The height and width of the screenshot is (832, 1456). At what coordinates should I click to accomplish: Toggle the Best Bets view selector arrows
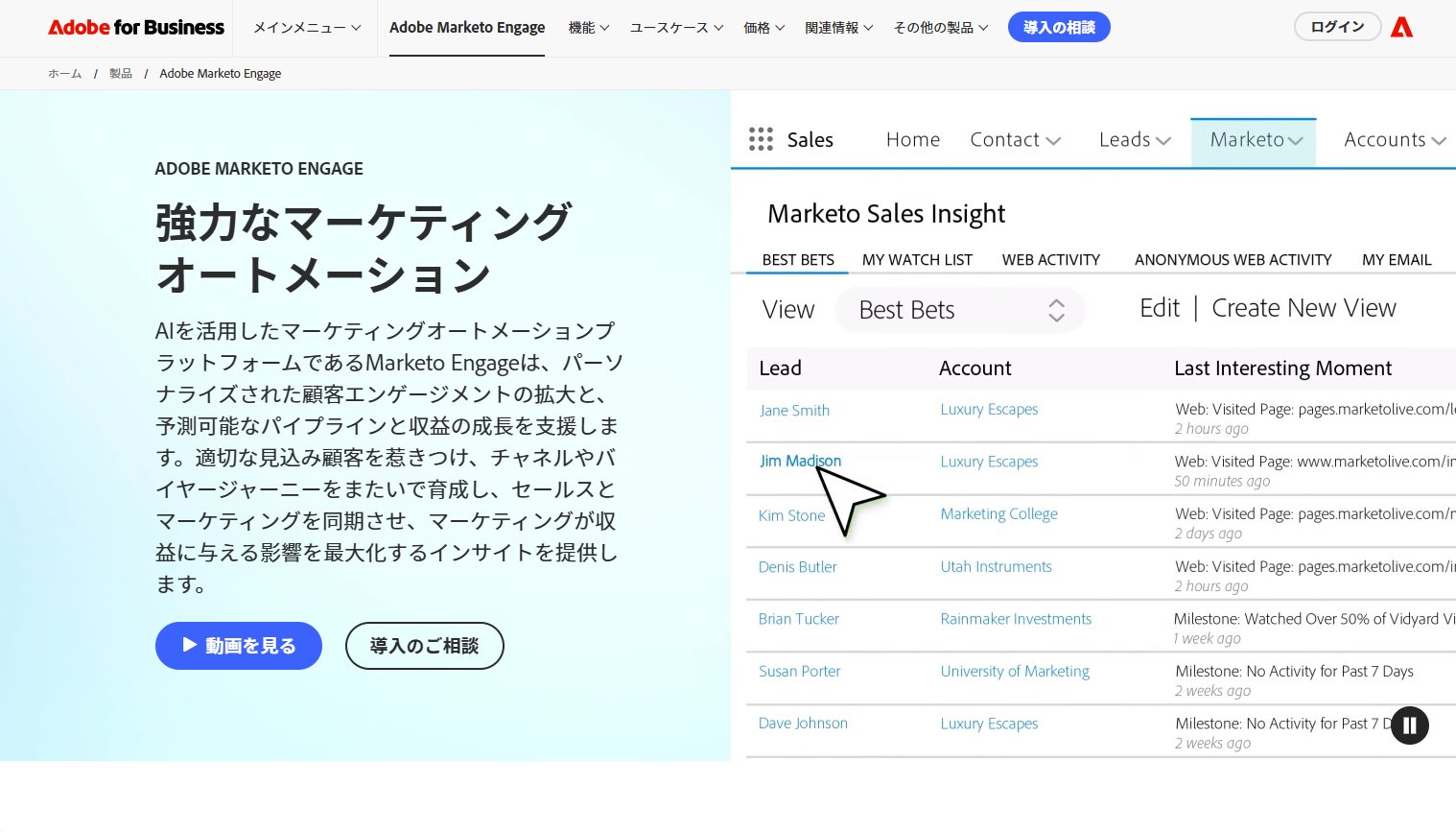point(1056,310)
